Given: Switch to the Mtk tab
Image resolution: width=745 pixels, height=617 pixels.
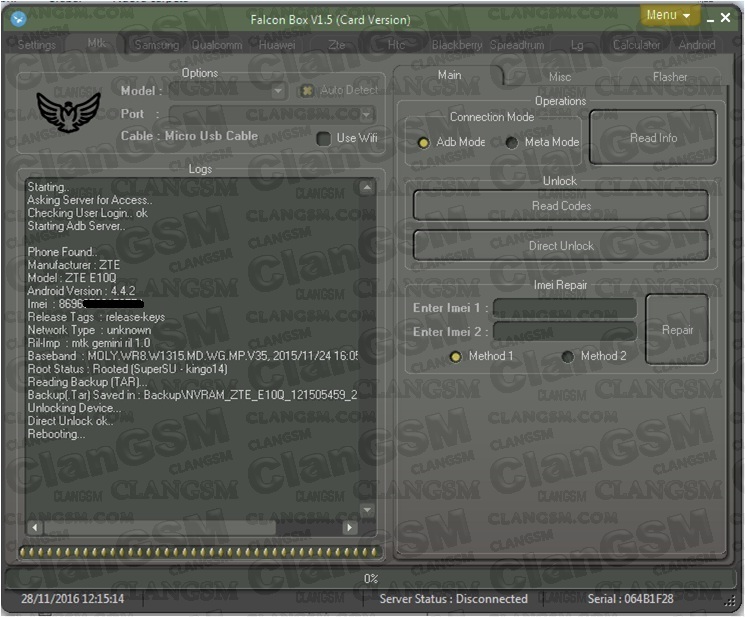Looking at the screenshot, I should click(96, 43).
